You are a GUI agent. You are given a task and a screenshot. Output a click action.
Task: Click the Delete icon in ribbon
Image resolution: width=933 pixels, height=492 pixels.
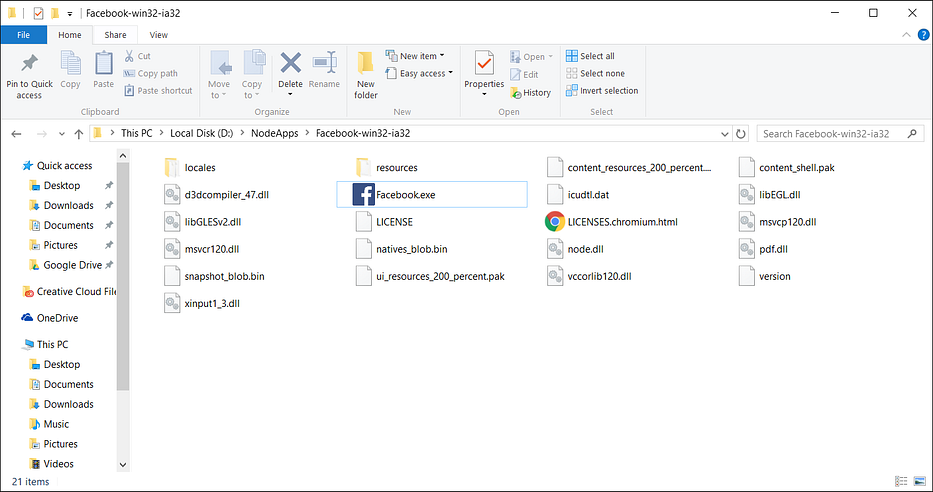click(290, 64)
